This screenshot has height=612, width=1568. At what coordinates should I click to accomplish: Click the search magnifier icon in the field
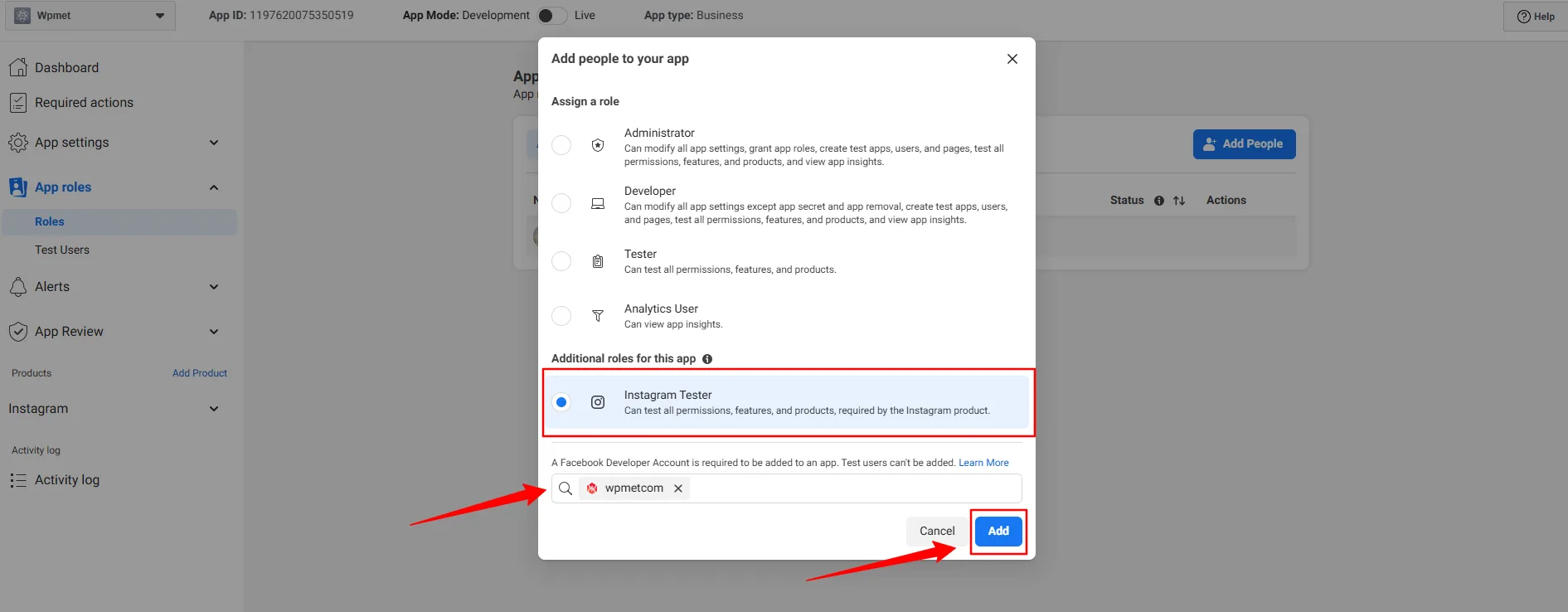pyautogui.click(x=566, y=488)
